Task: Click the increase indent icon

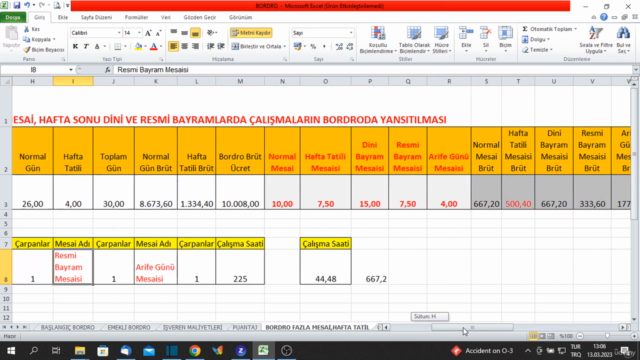Action: click(x=221, y=47)
